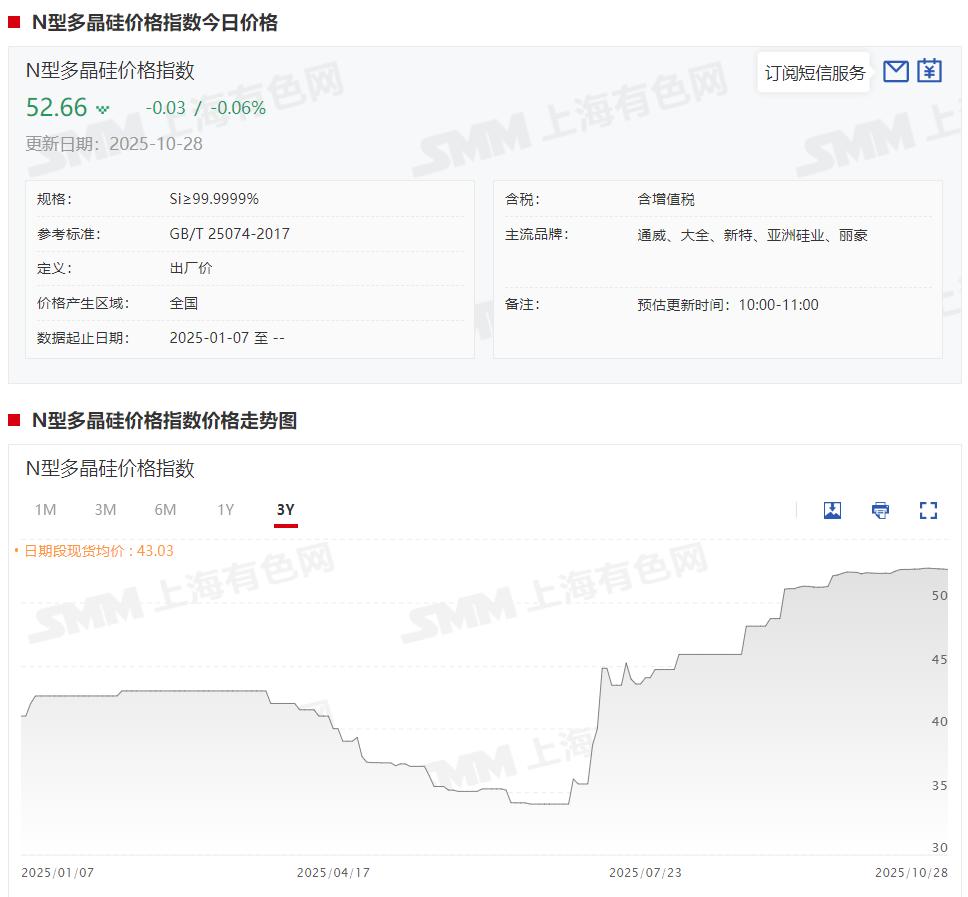Print the price trend chart
Viewport: 968px width, 897px height.
pyautogui.click(x=880, y=511)
